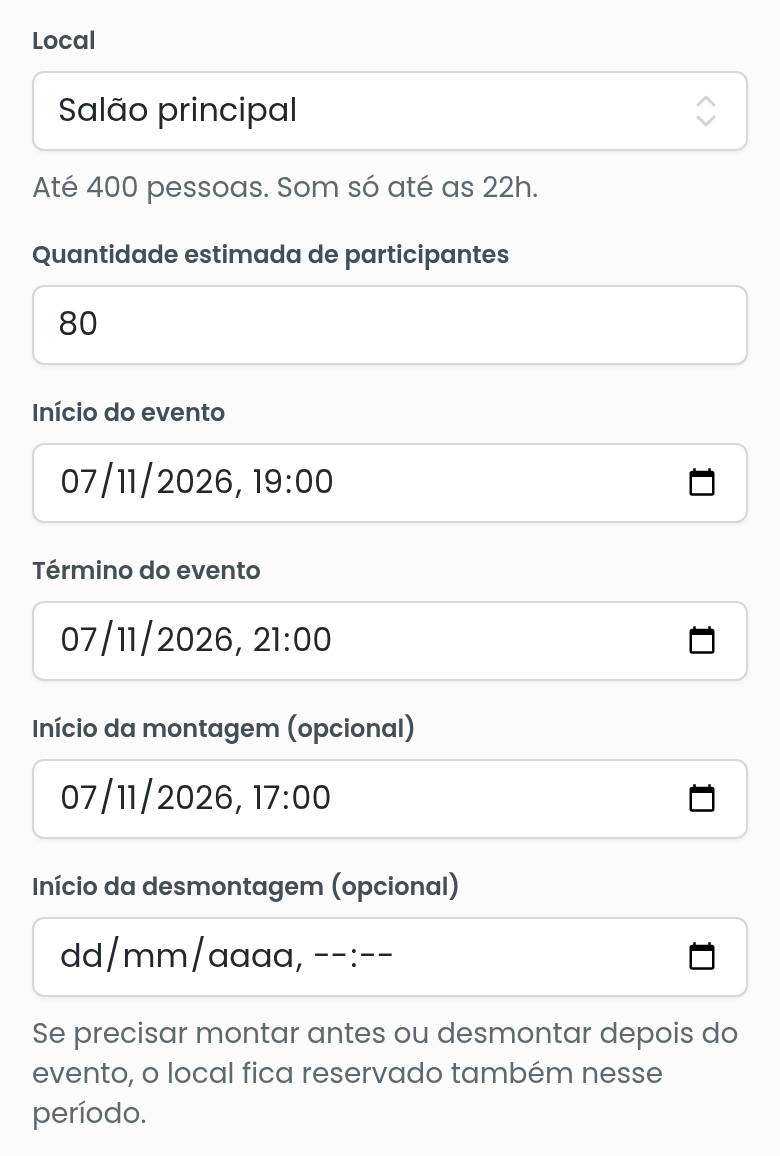Screen dimensions: 780x1156
Task: Click calendar icon in Início da desmontagem field
Action: click(701, 956)
